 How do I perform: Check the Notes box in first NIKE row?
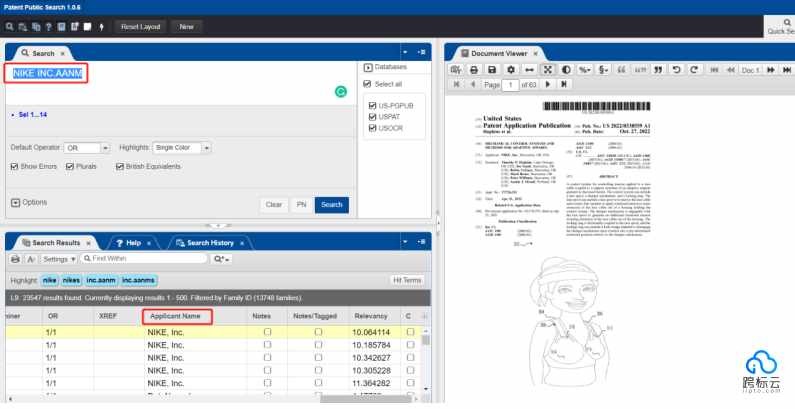pos(267,332)
